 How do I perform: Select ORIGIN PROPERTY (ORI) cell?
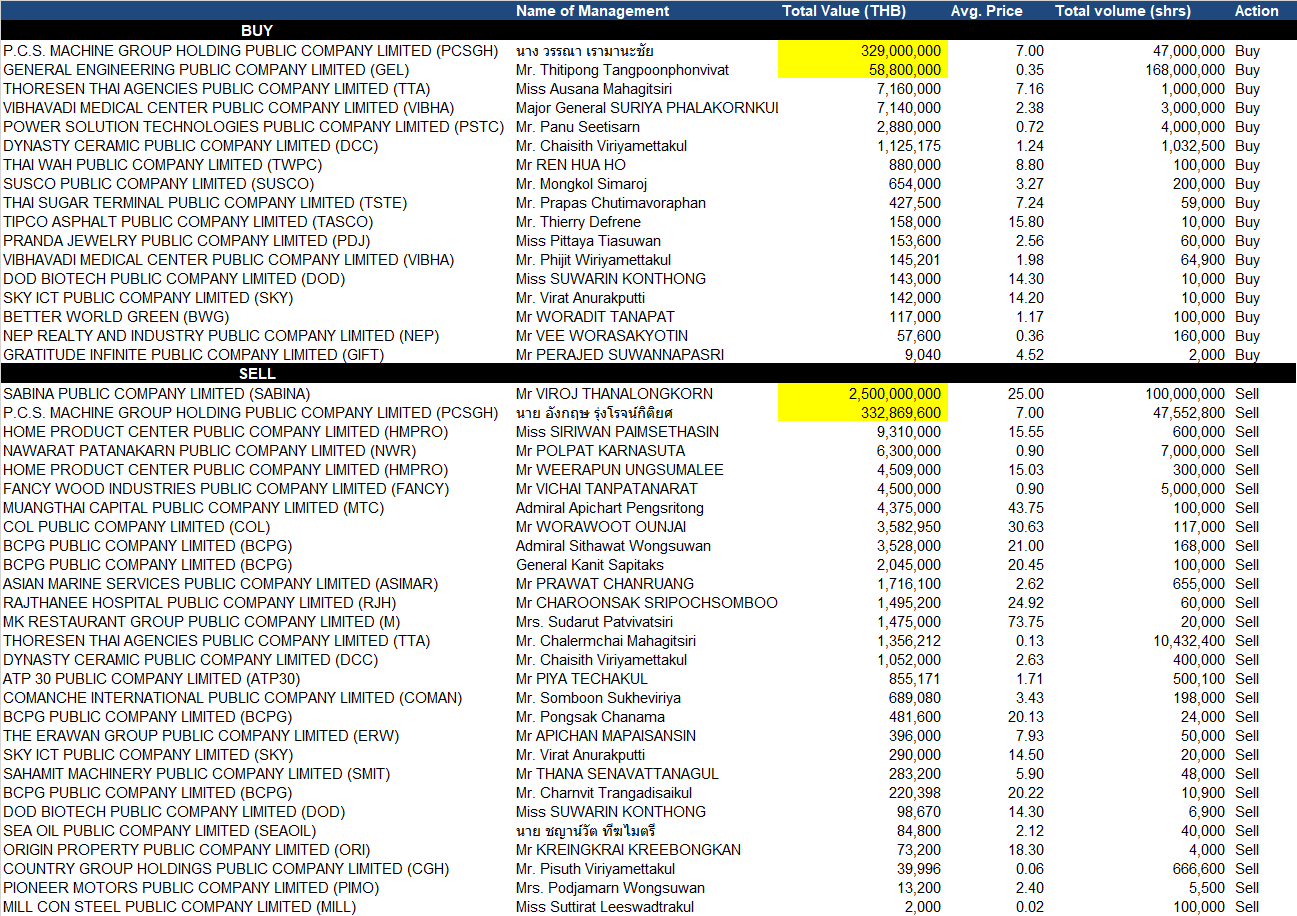click(186, 850)
